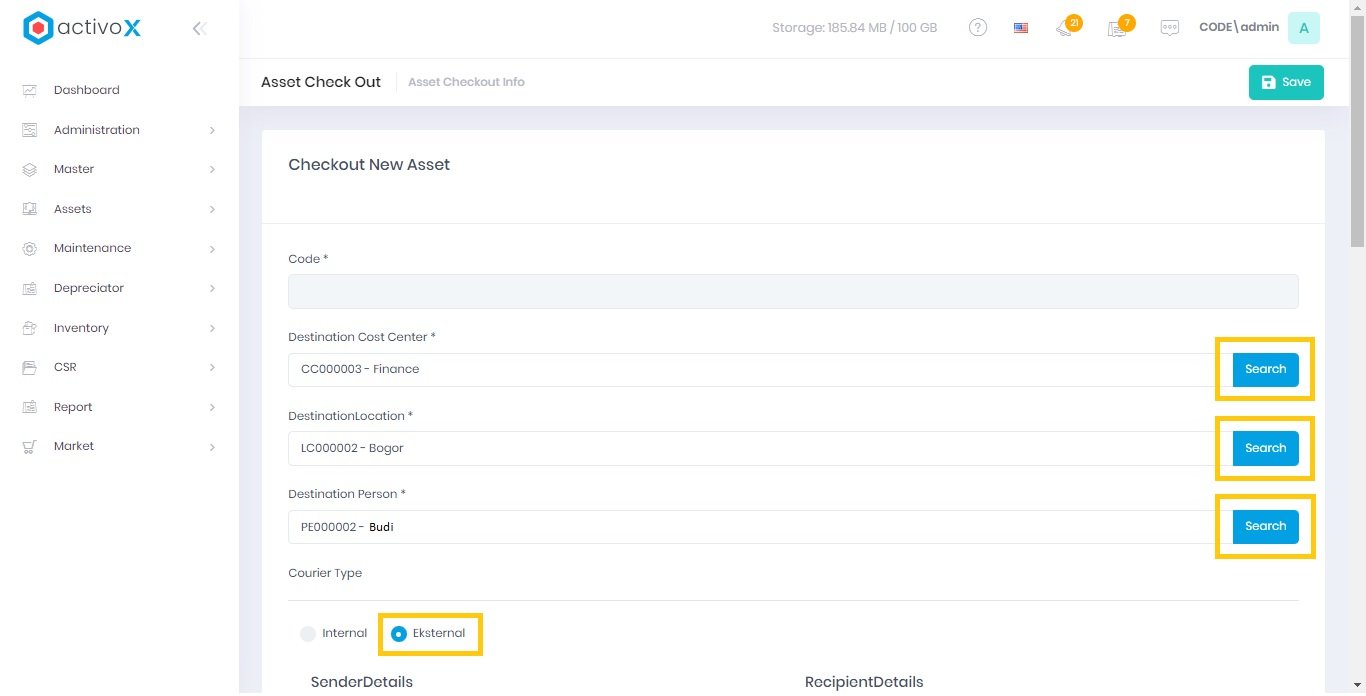Click the activoX logo
This screenshot has width=1366, height=696.
click(x=82, y=28)
